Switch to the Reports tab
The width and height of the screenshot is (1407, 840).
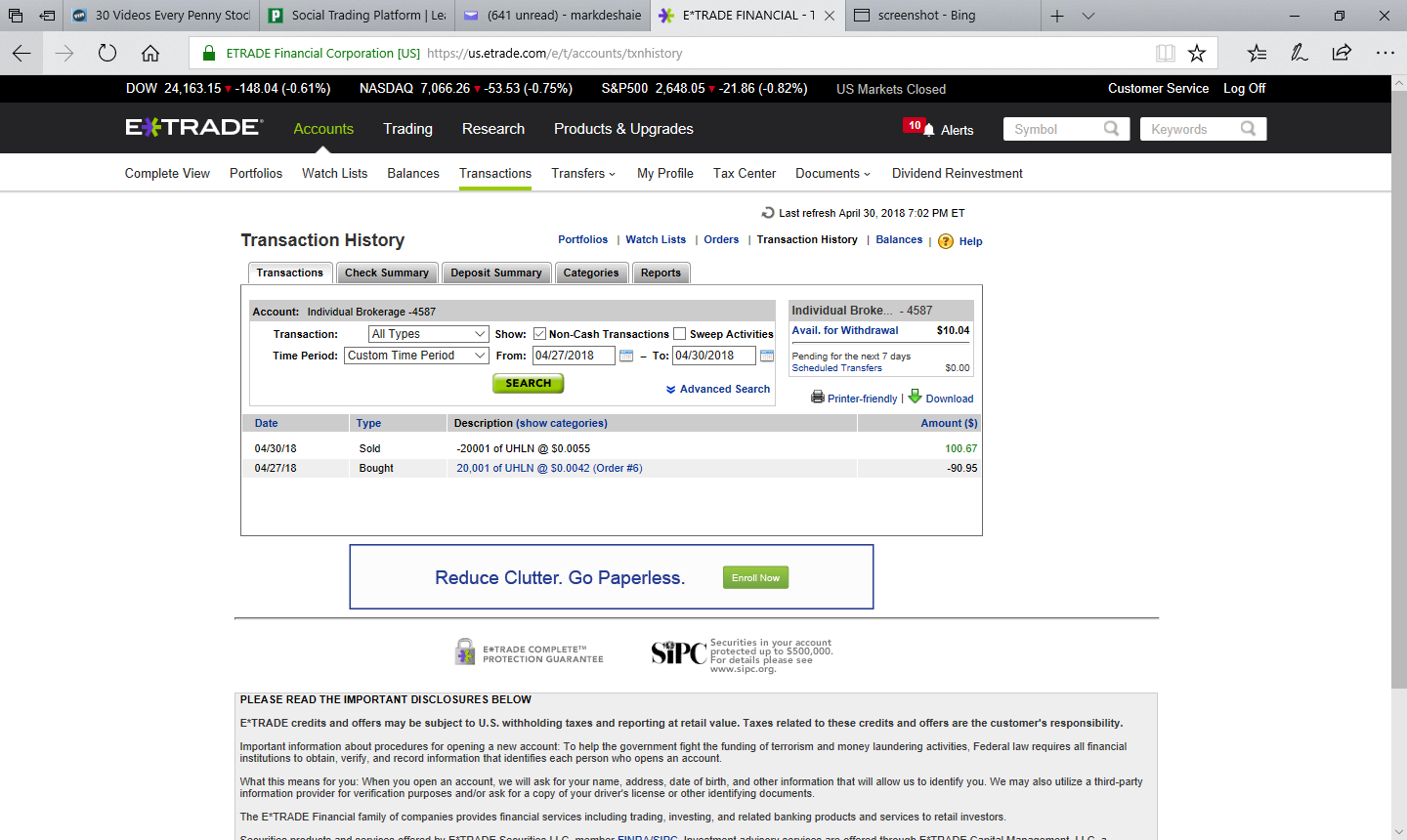661,273
